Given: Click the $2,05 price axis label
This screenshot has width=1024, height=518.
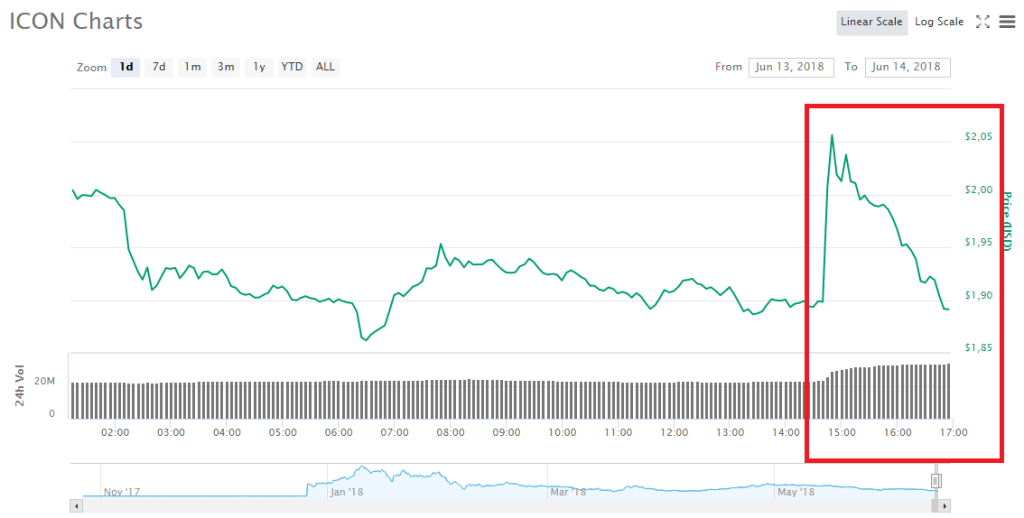Looking at the screenshot, I should (978, 137).
